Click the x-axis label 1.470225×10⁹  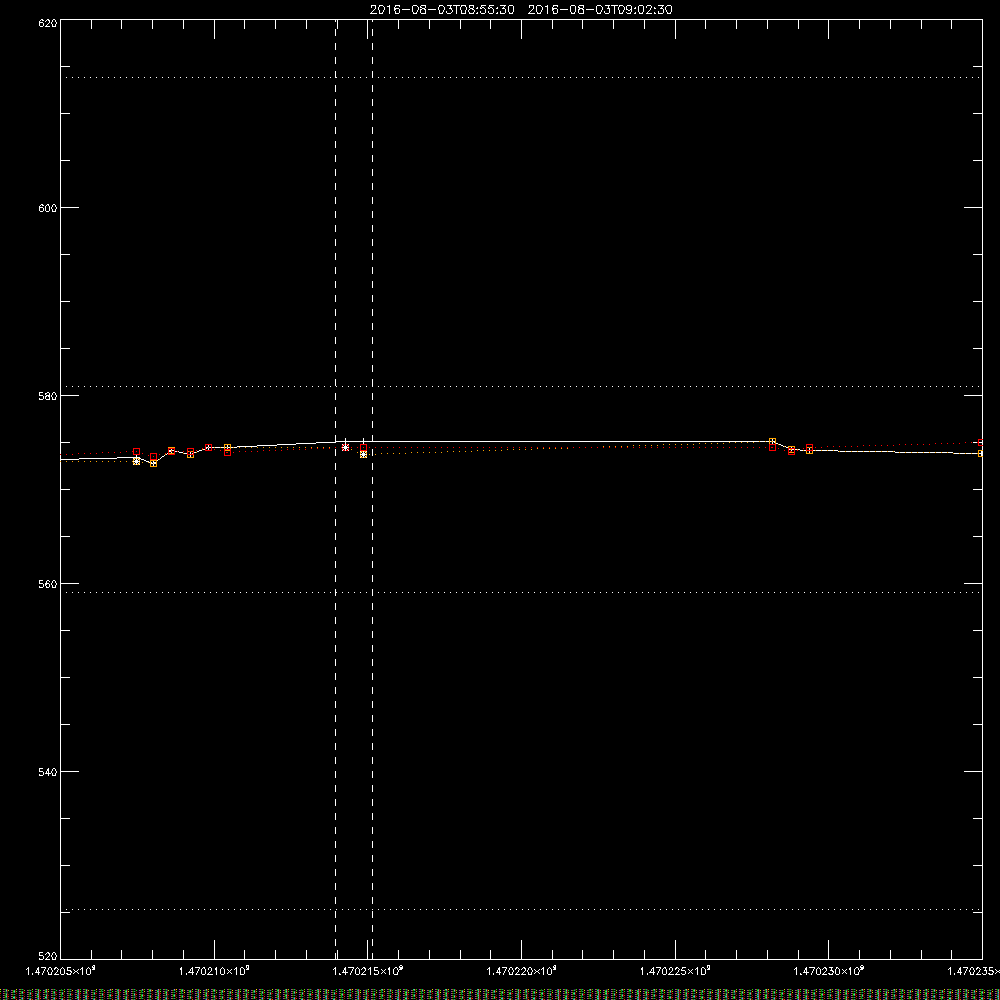coord(675,971)
